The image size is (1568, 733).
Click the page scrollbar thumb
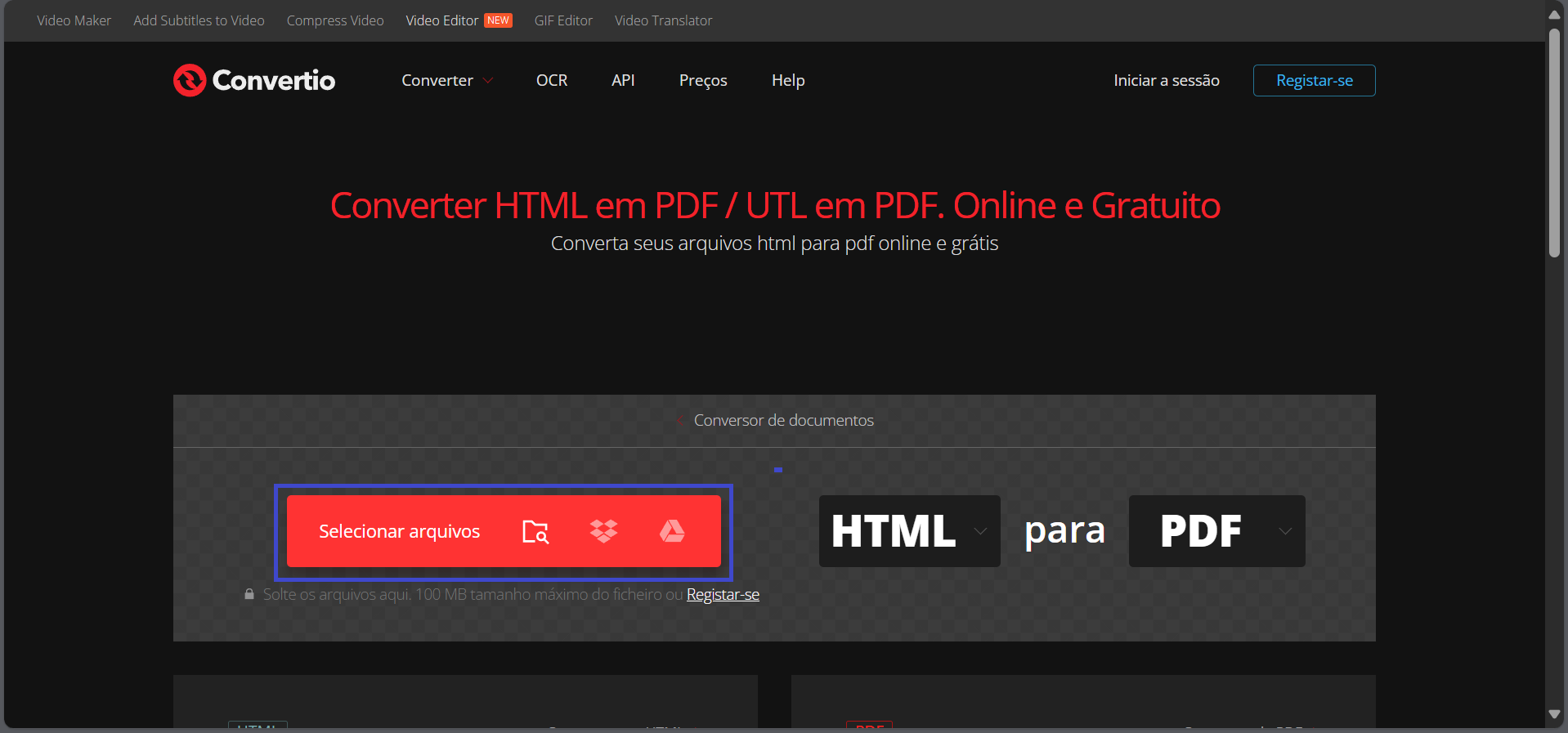1554,143
